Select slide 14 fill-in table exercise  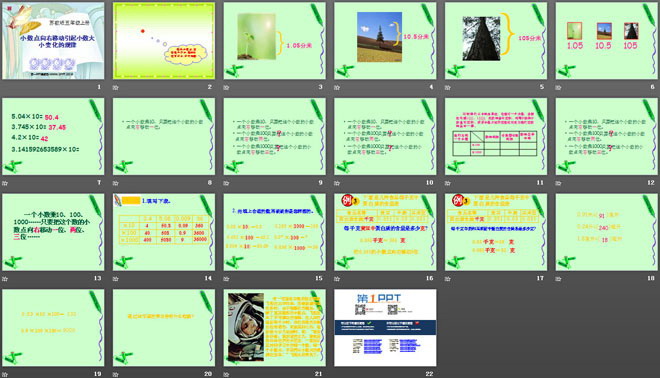click(164, 232)
